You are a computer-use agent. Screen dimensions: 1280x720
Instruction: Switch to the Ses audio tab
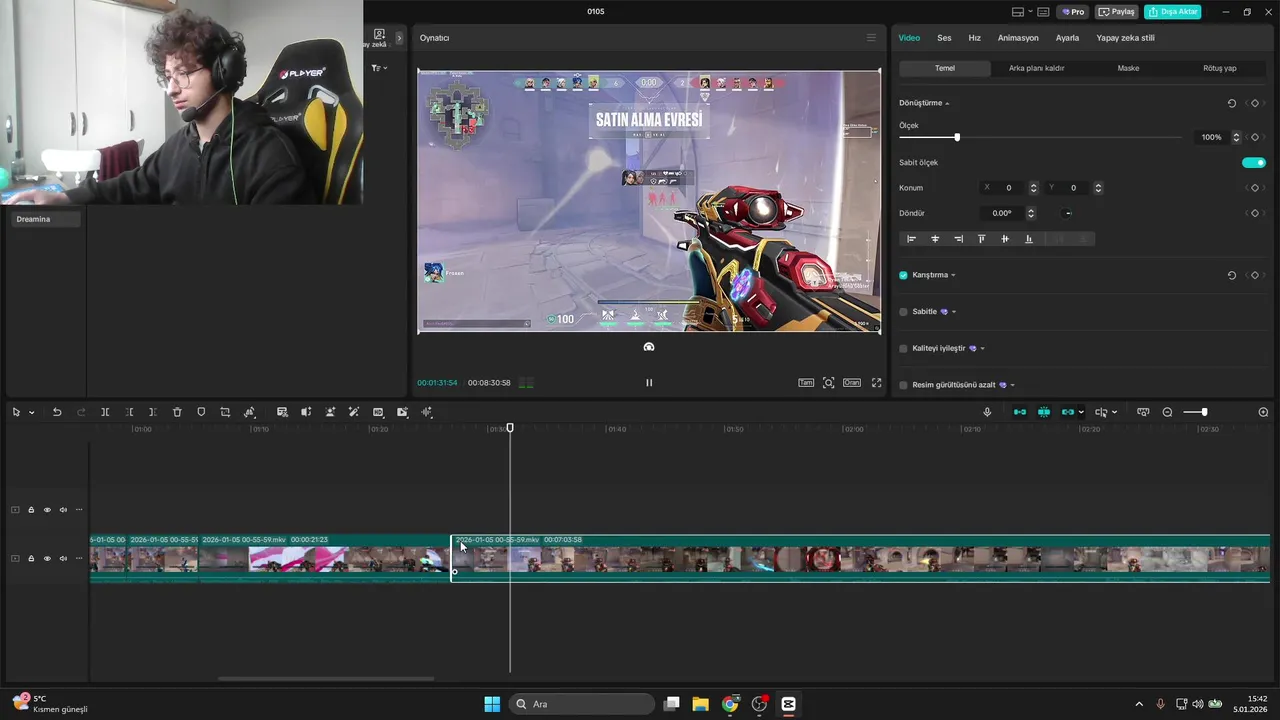[x=944, y=38]
